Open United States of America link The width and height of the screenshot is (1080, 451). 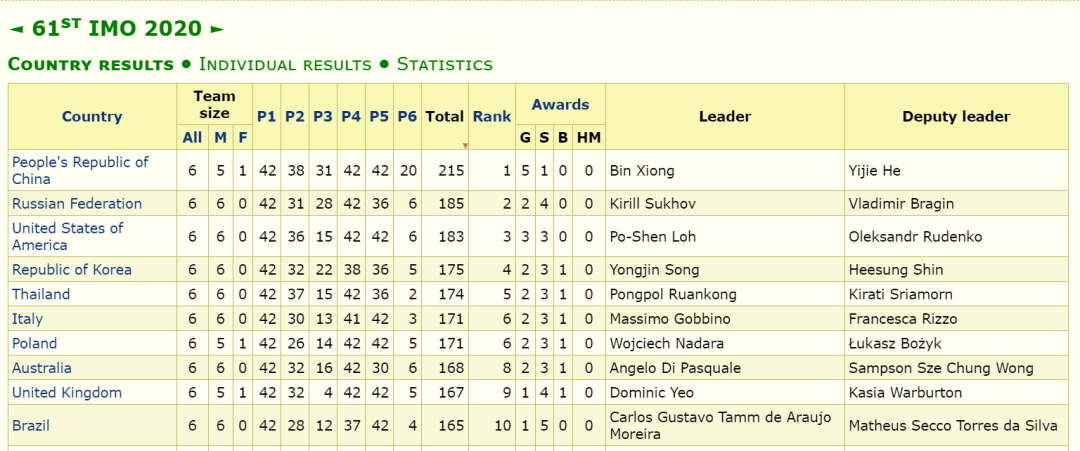pos(67,236)
